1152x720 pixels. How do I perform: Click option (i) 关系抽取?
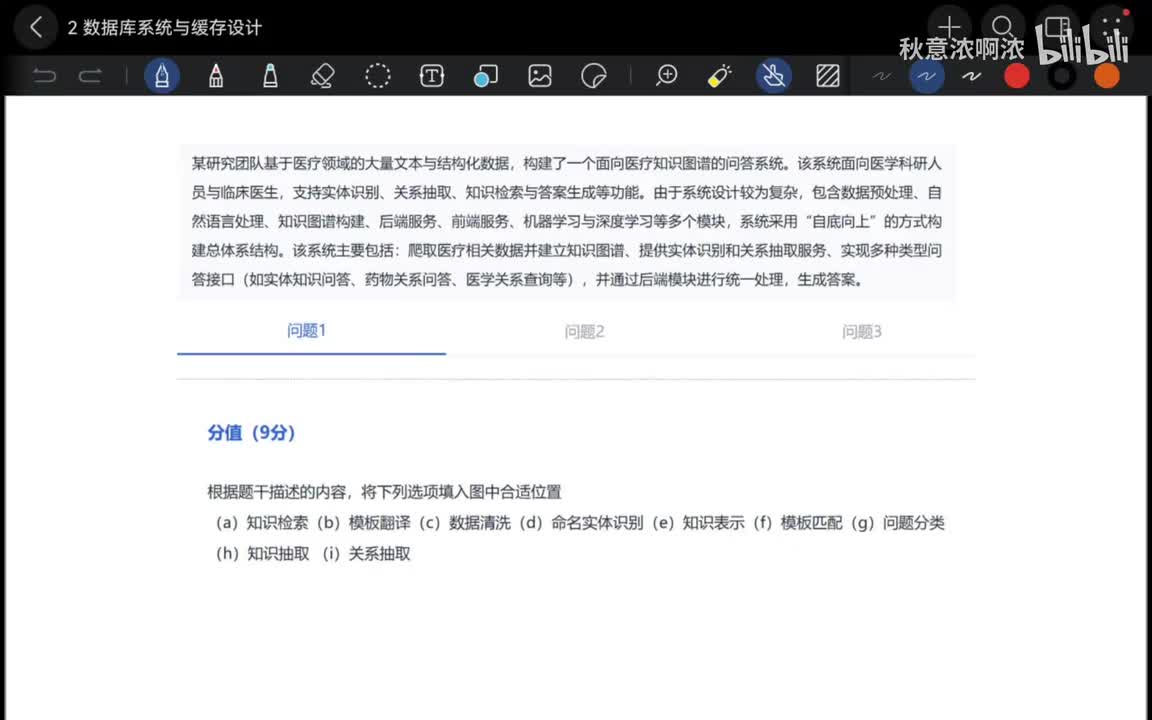pyautogui.click(x=366, y=554)
